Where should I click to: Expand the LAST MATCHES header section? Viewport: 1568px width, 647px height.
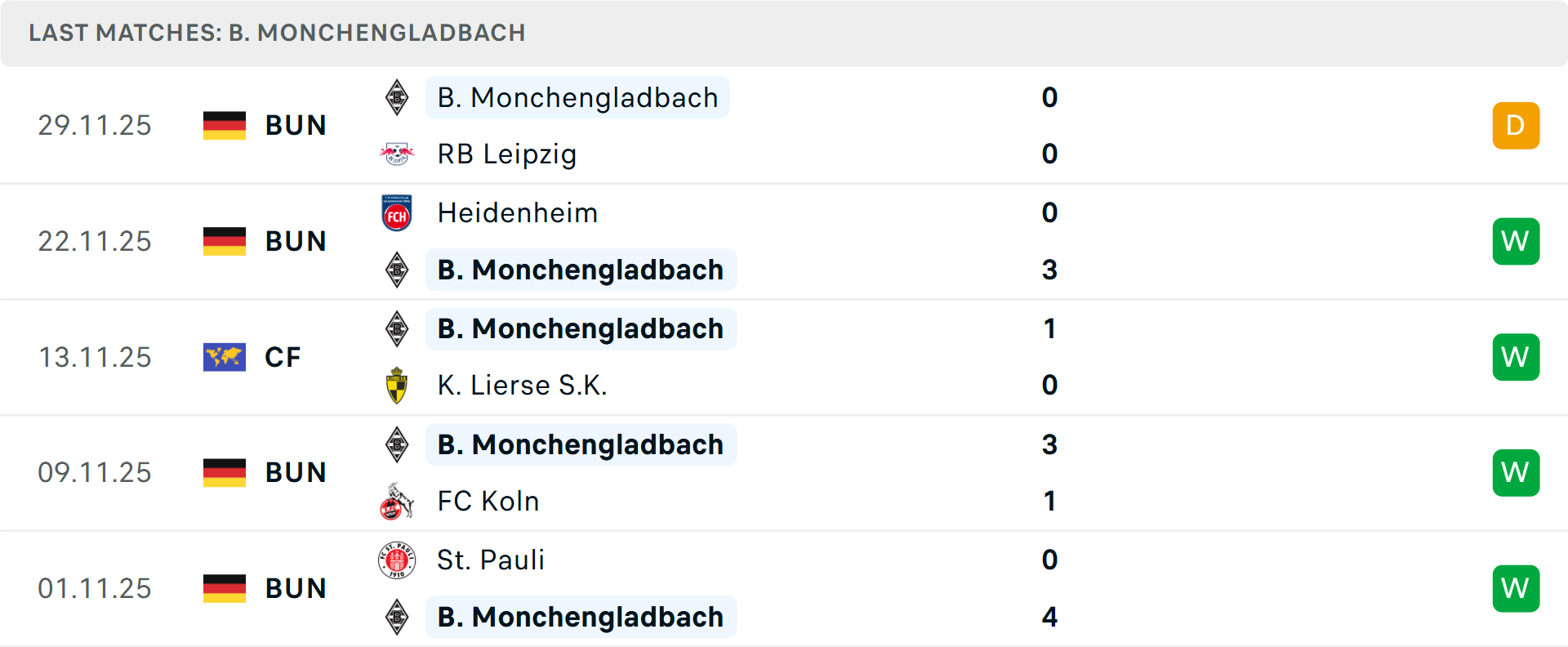278,33
